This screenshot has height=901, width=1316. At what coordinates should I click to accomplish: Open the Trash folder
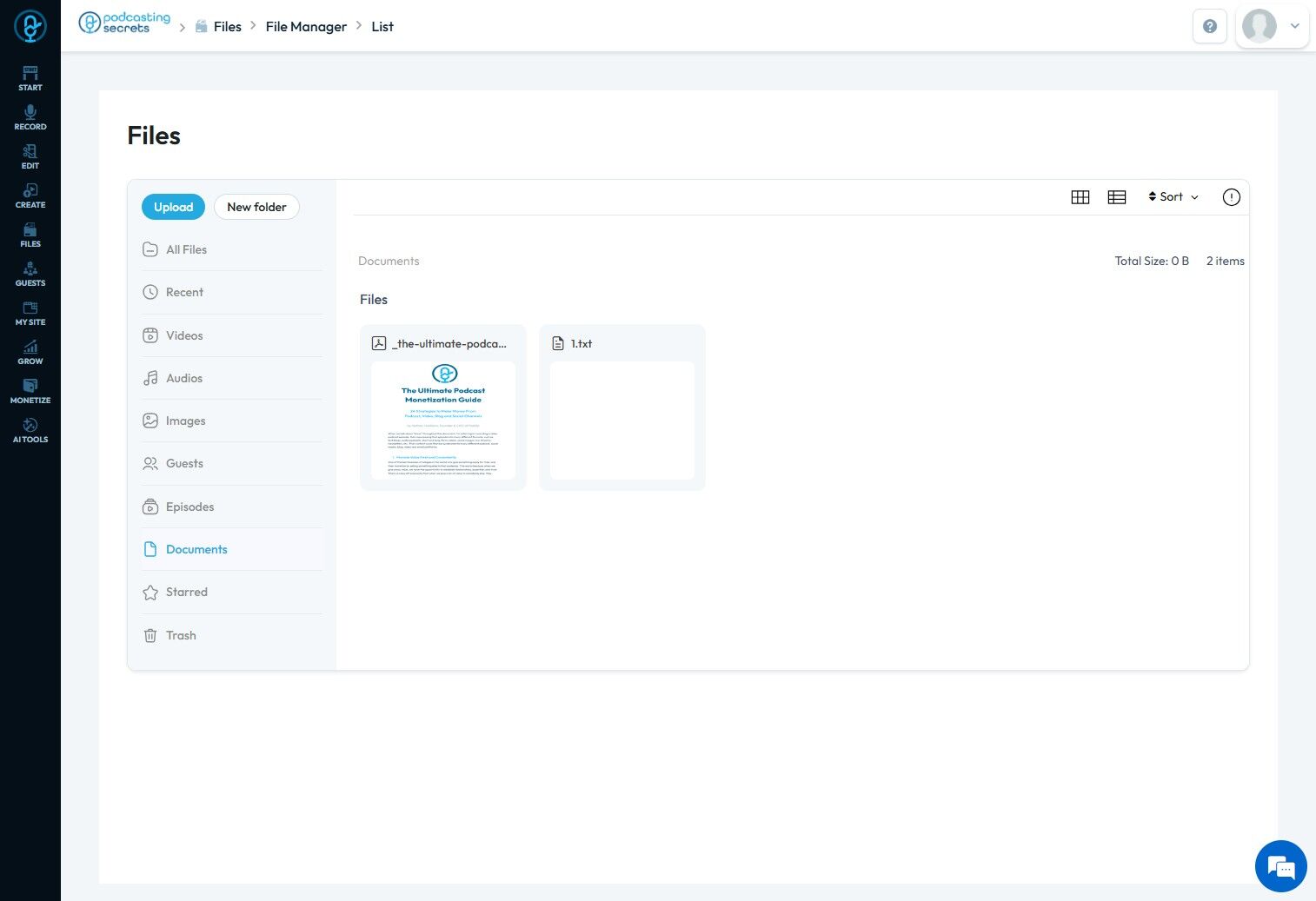coord(232,635)
